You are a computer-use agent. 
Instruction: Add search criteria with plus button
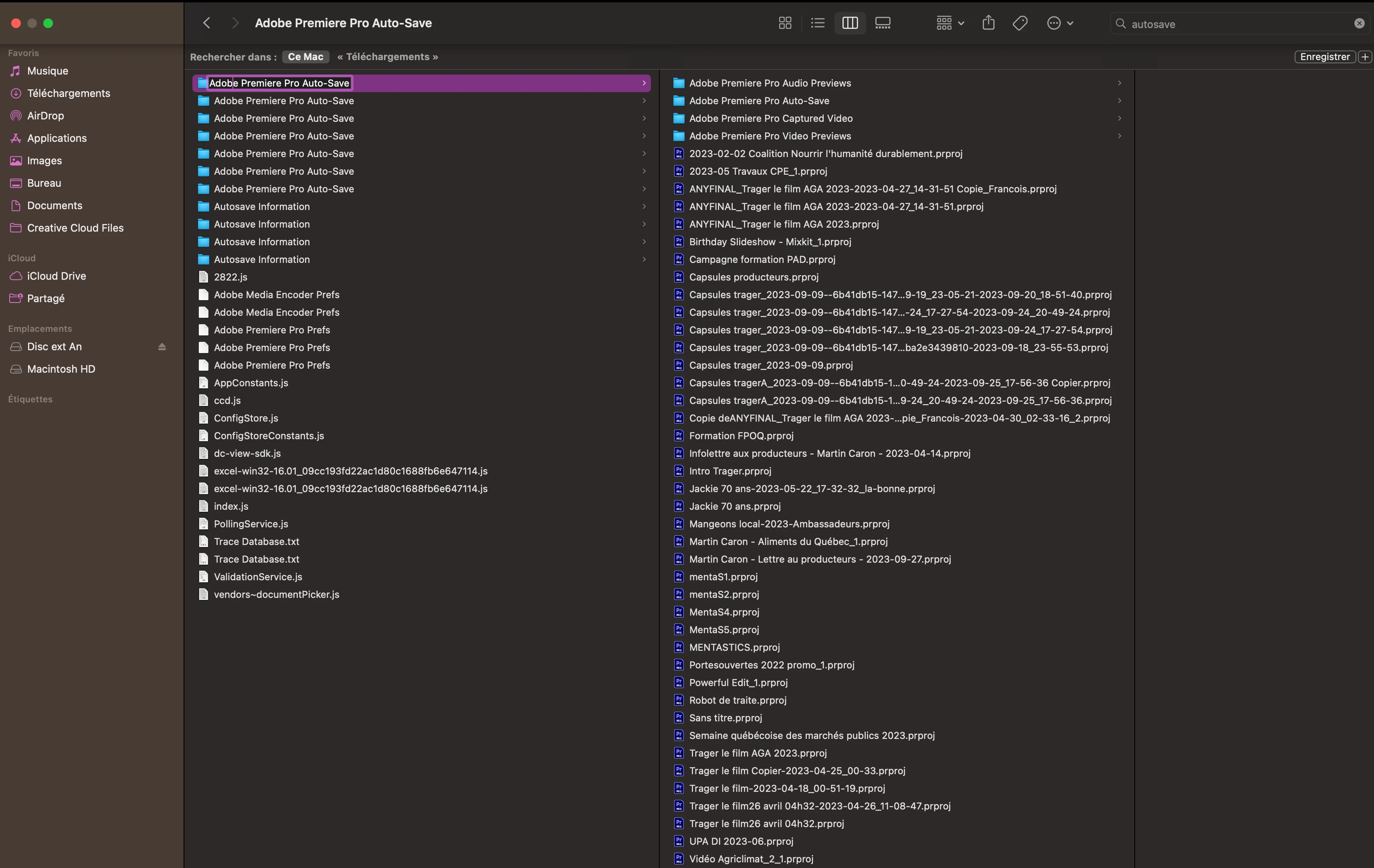coord(1365,57)
